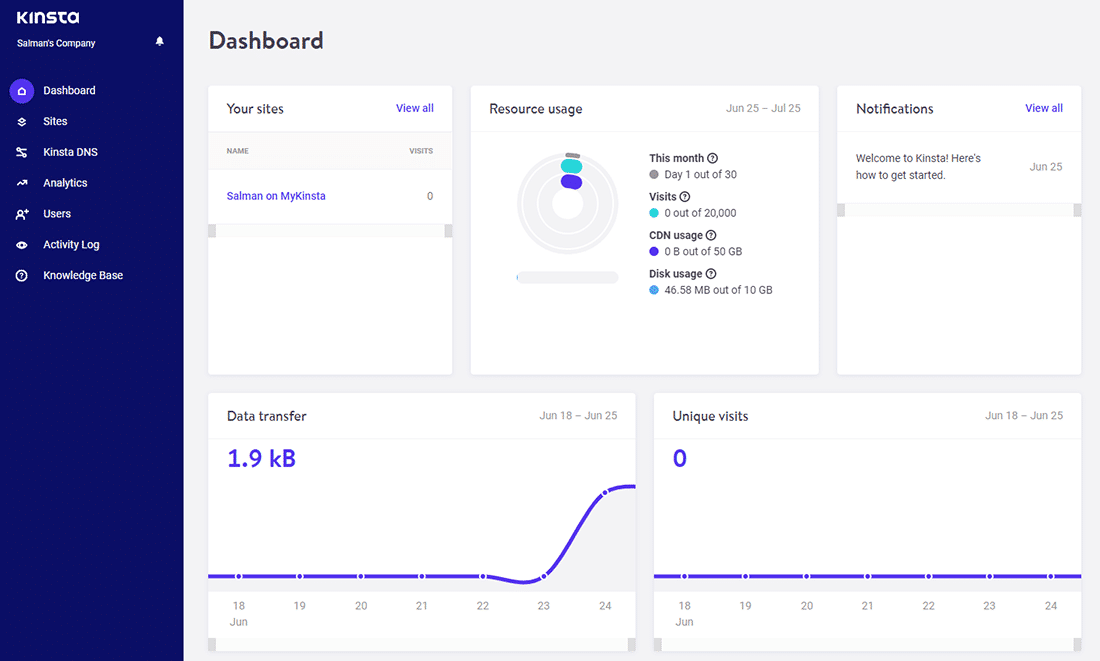Click the This month help icon
The image size is (1100, 661).
(712, 158)
